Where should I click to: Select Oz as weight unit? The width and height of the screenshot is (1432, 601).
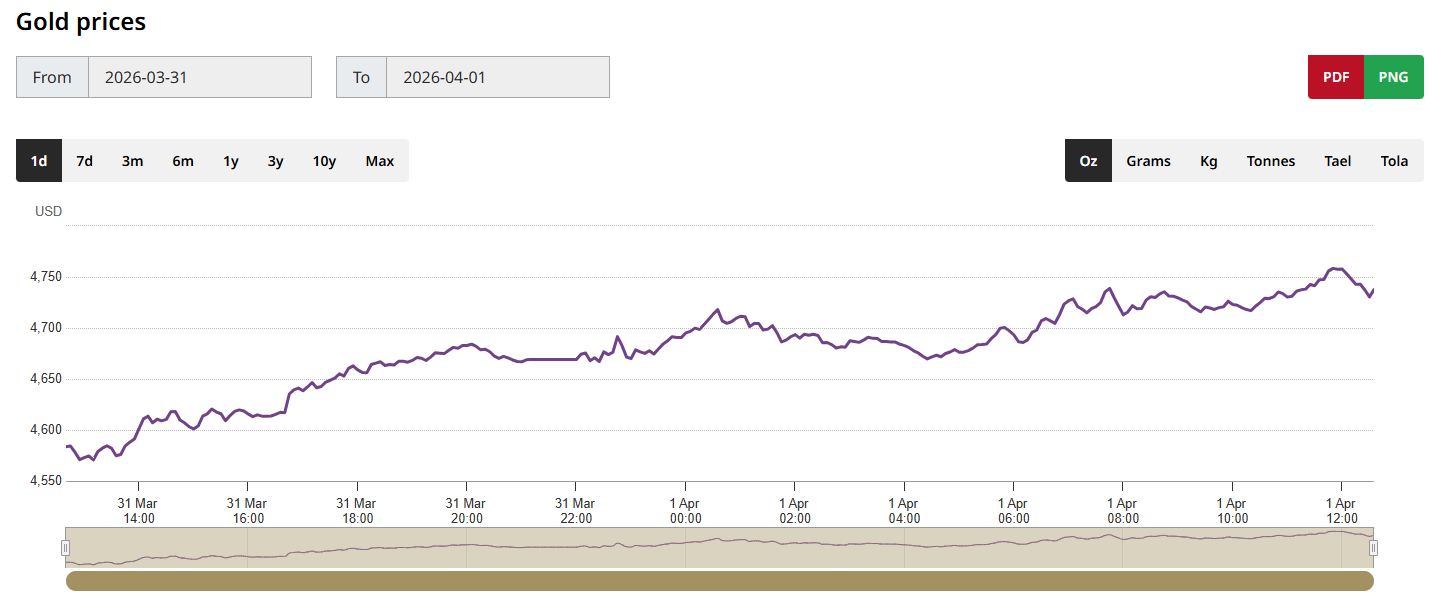1088,161
